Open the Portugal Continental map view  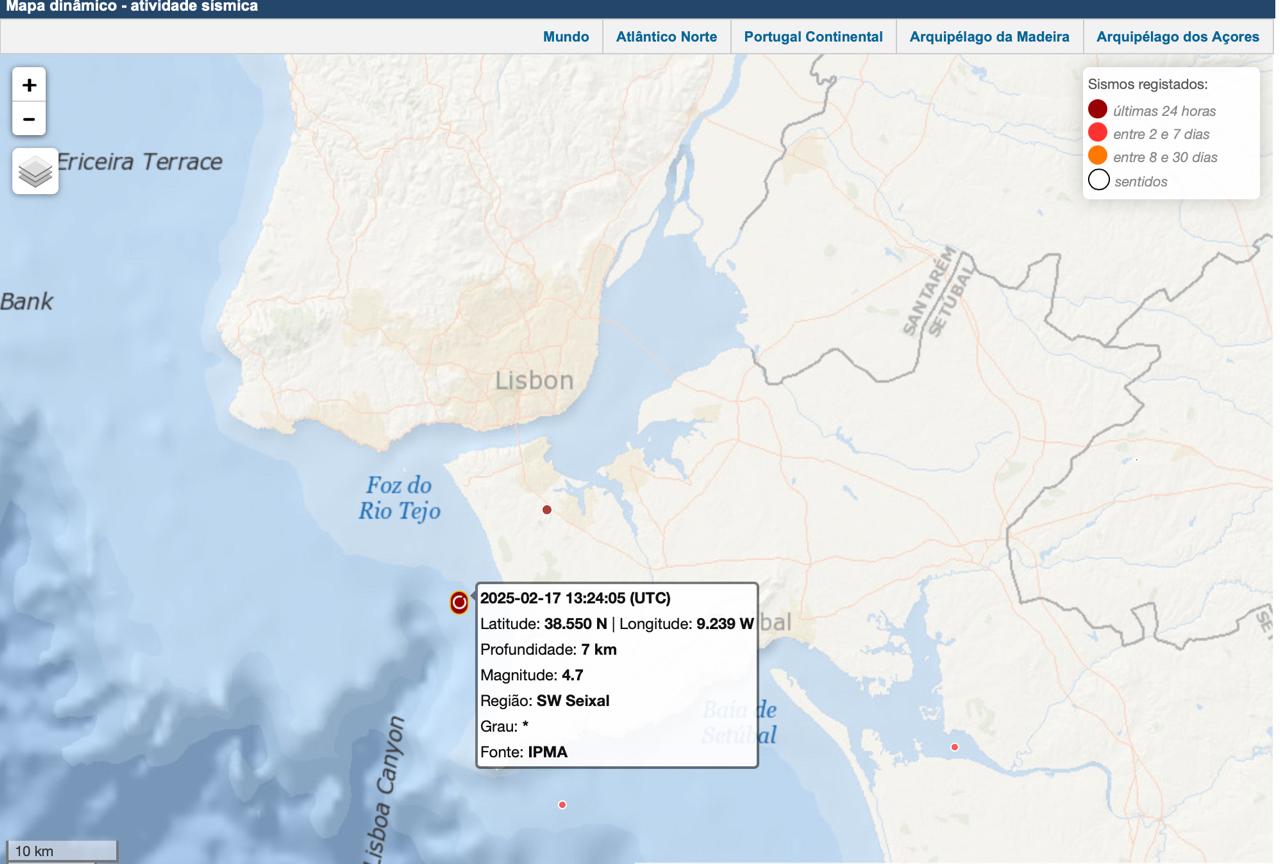point(813,36)
